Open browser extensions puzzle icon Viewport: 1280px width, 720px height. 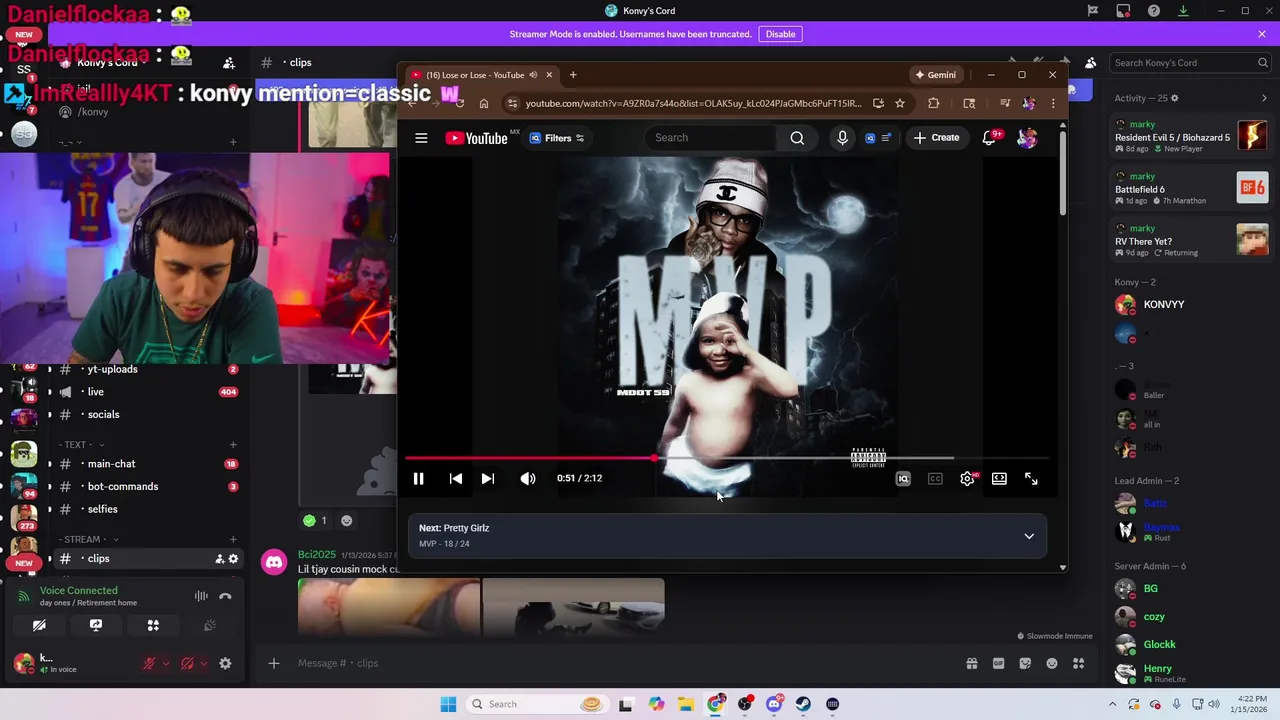[x=934, y=103]
